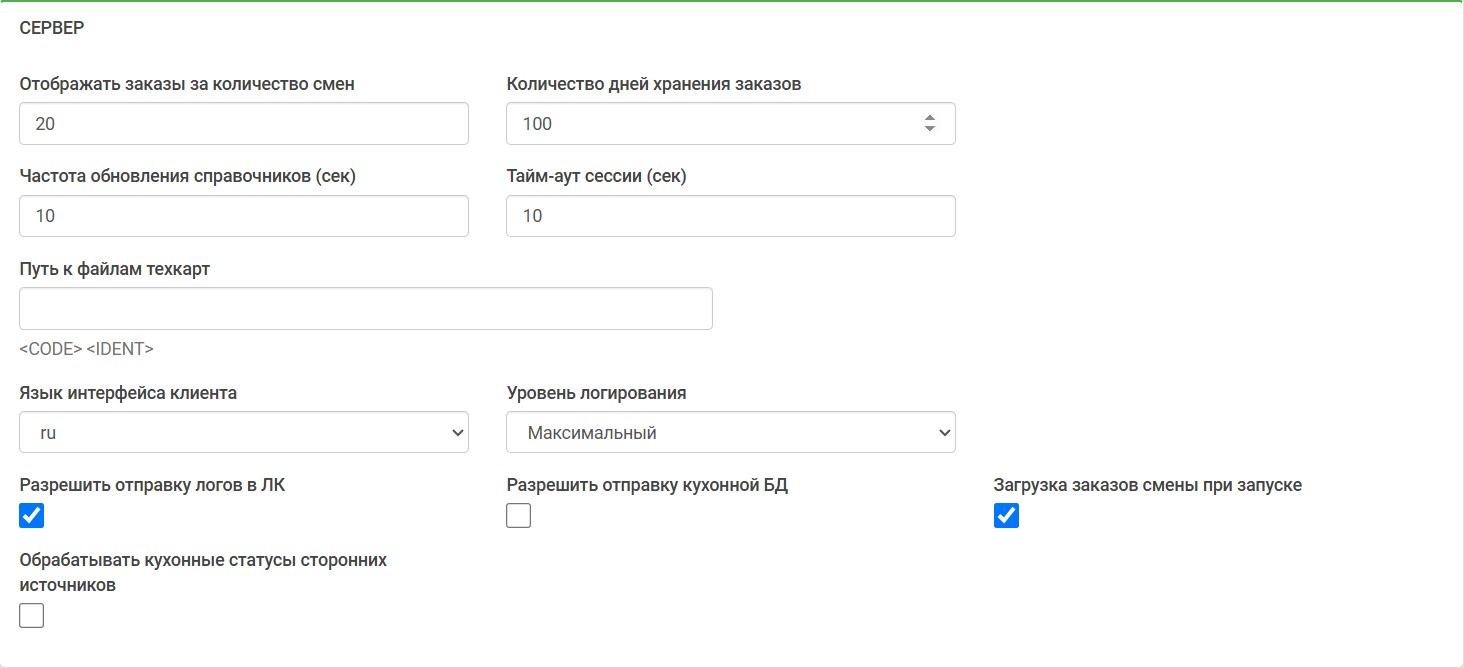Click the 'Путь к файлам техкарт' label
This screenshot has width=1464, height=668.
[x=115, y=269]
